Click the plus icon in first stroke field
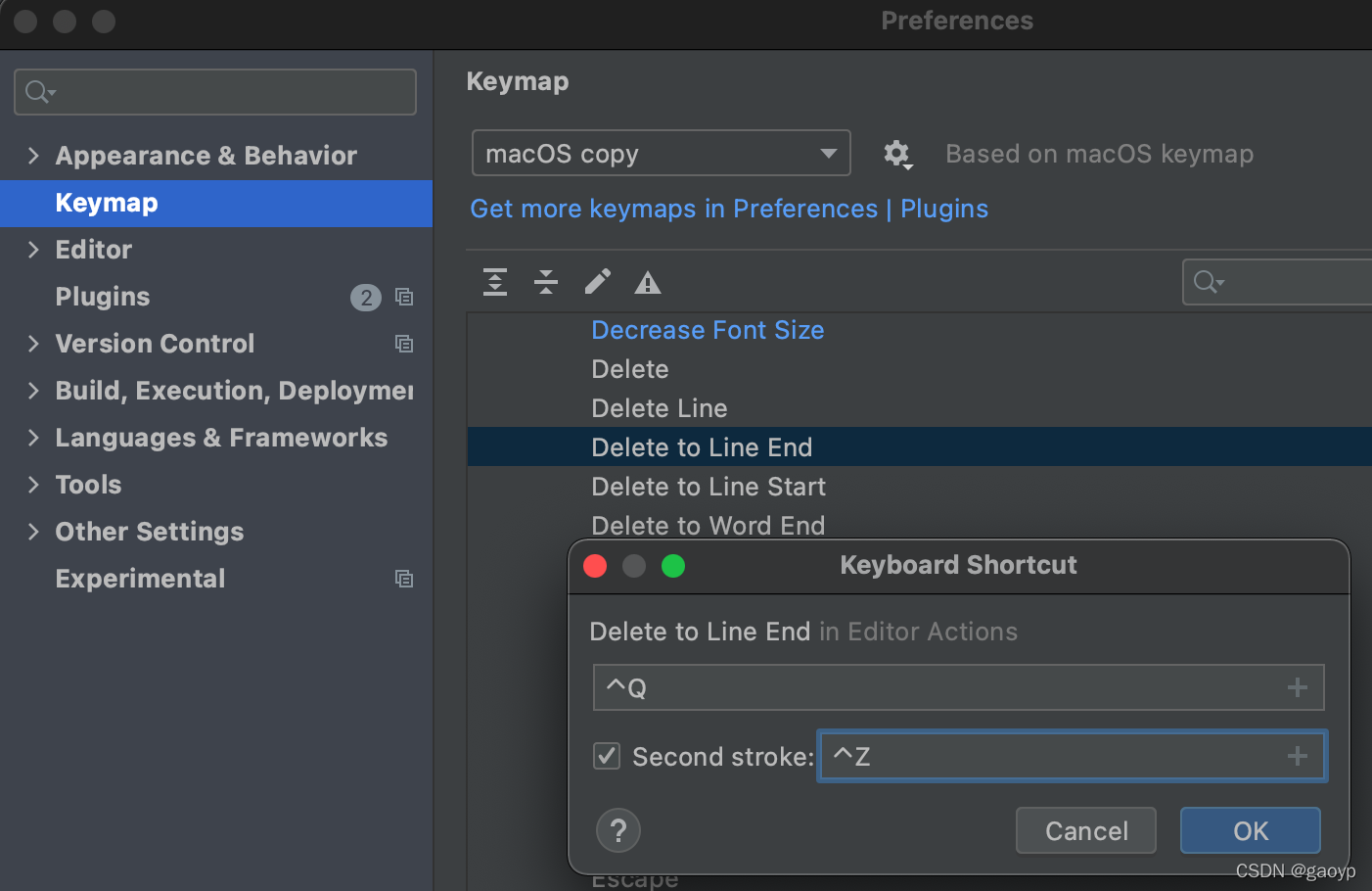This screenshot has width=1372, height=891. [x=1298, y=688]
